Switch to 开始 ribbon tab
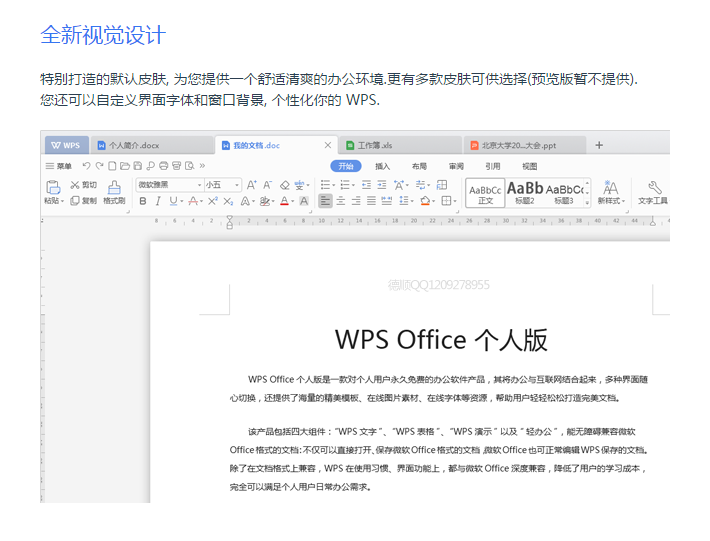 pos(346,166)
